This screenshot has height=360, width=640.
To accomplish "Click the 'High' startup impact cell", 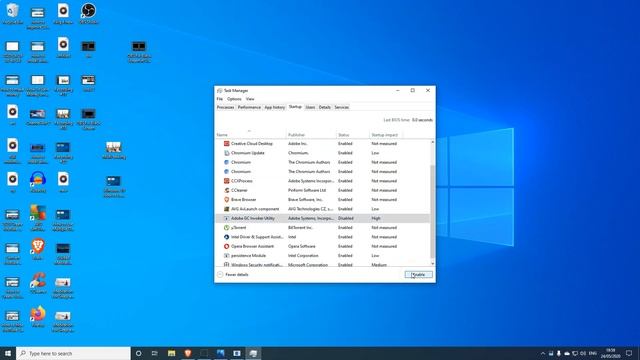I will (x=376, y=218).
